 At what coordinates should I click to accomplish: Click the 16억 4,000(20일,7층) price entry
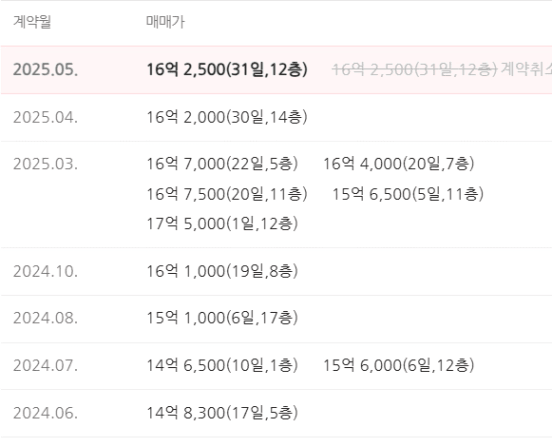pyautogui.click(x=399, y=164)
